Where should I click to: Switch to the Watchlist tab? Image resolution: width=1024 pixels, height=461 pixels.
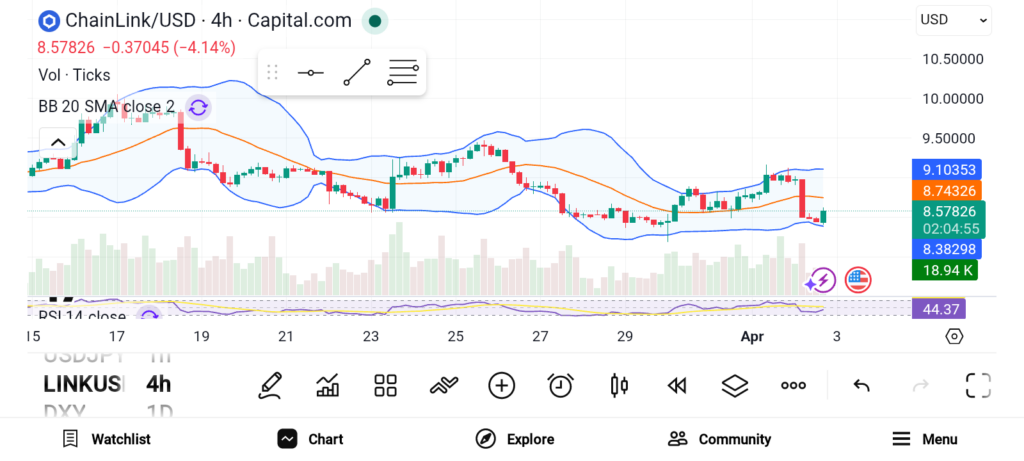pos(106,439)
